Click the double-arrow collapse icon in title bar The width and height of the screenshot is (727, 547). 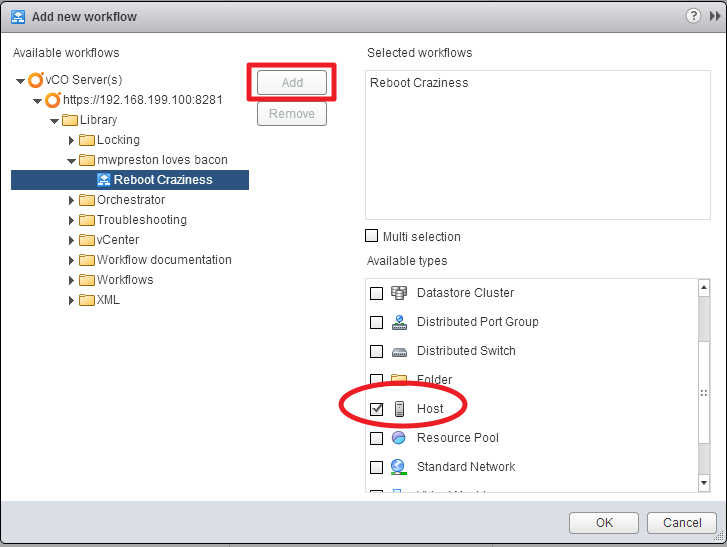tap(715, 16)
